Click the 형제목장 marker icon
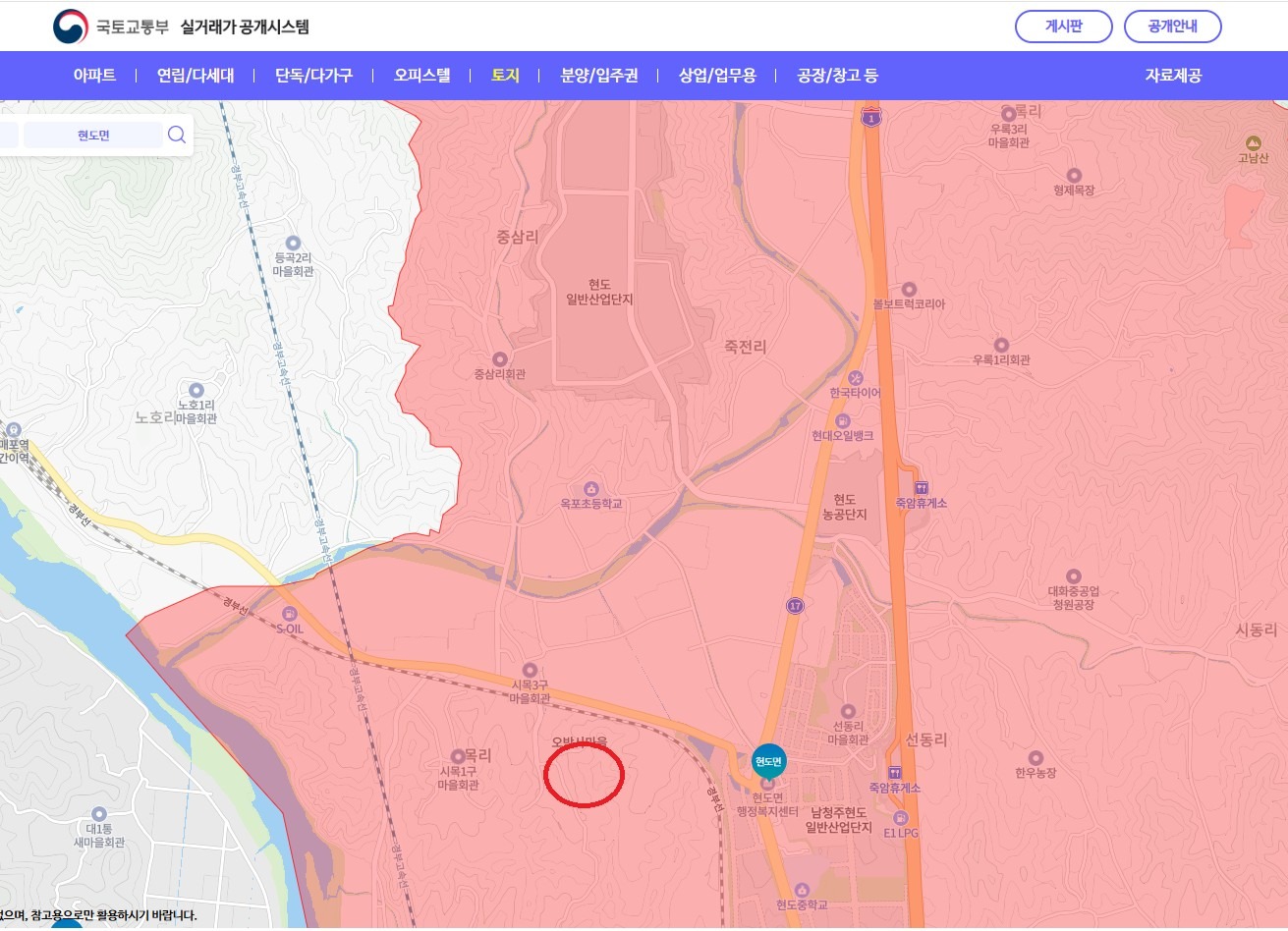This screenshot has width=1288, height=931. pos(1074,175)
